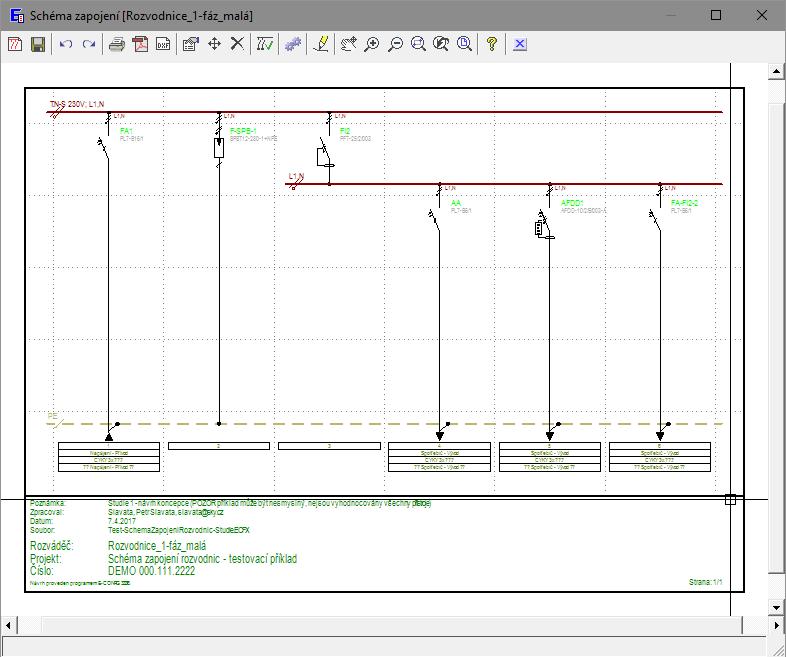Screen dimensions: 786x657
Task: Select terminal block 6 Spotřebič - Vývod
Action: tap(660, 457)
